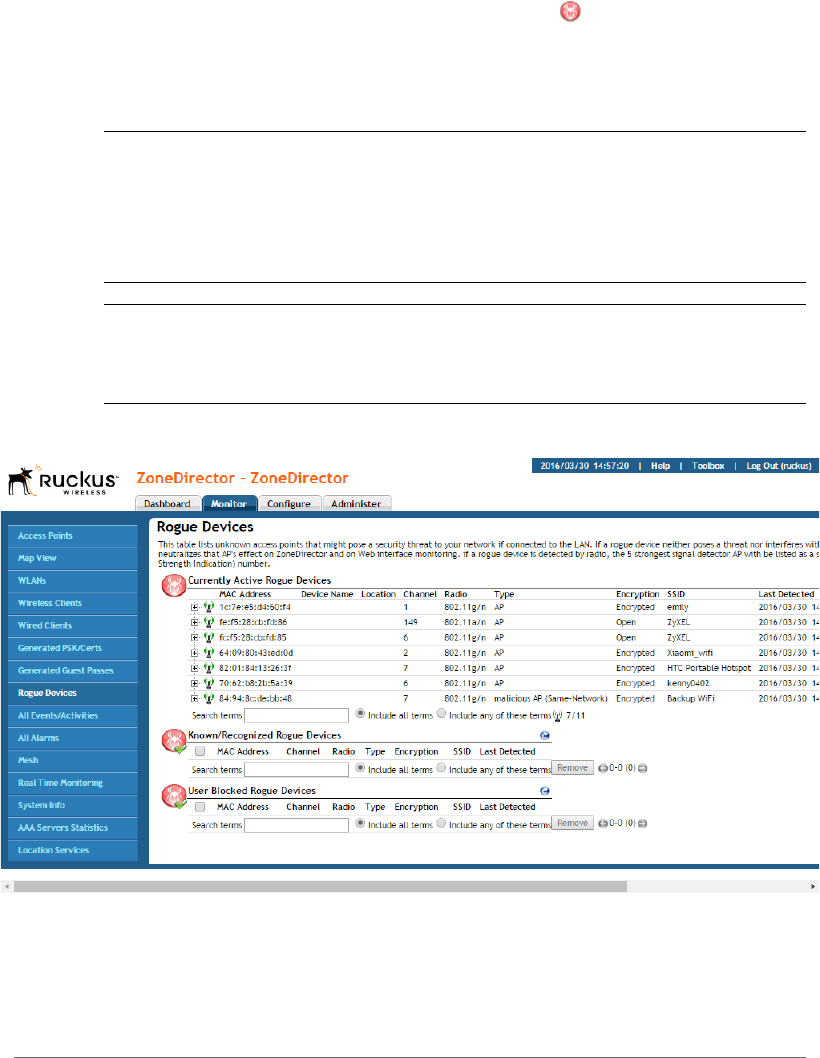Click the red spider icon at page top
Screen dimensions: 820x1058
point(570,11)
